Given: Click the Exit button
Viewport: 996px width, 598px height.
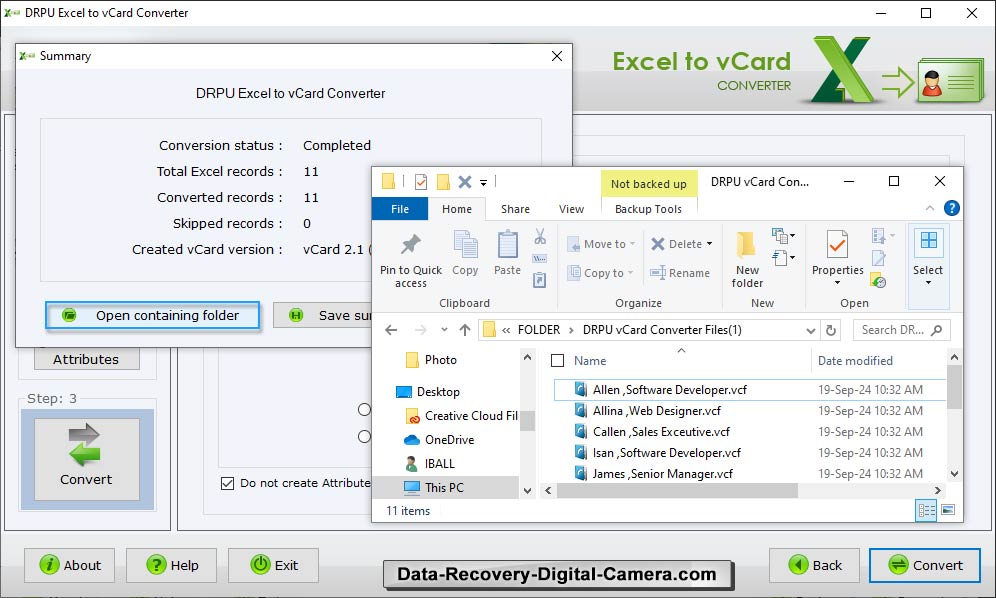Looking at the screenshot, I should click(274, 565).
